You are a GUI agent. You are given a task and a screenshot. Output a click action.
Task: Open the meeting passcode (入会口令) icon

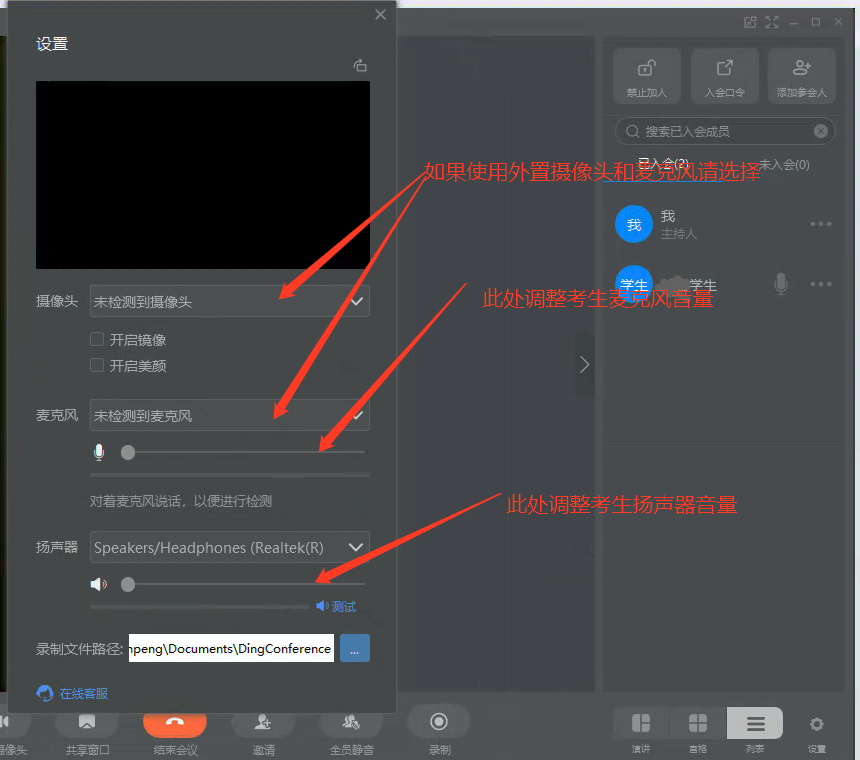tap(724, 76)
